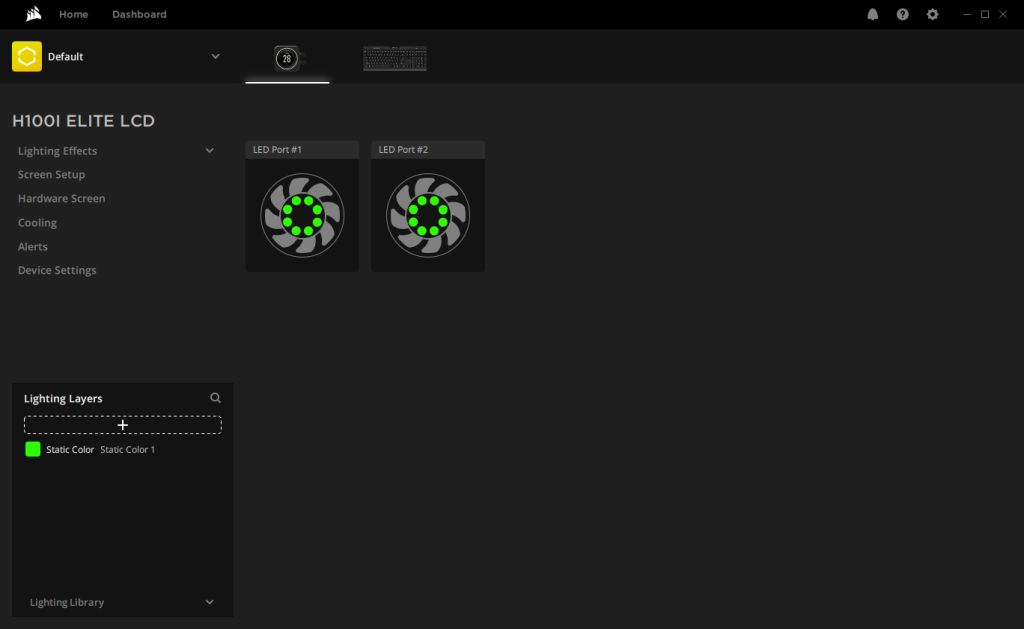Open Screen Setup section
This screenshot has height=629, width=1024.
click(x=52, y=174)
